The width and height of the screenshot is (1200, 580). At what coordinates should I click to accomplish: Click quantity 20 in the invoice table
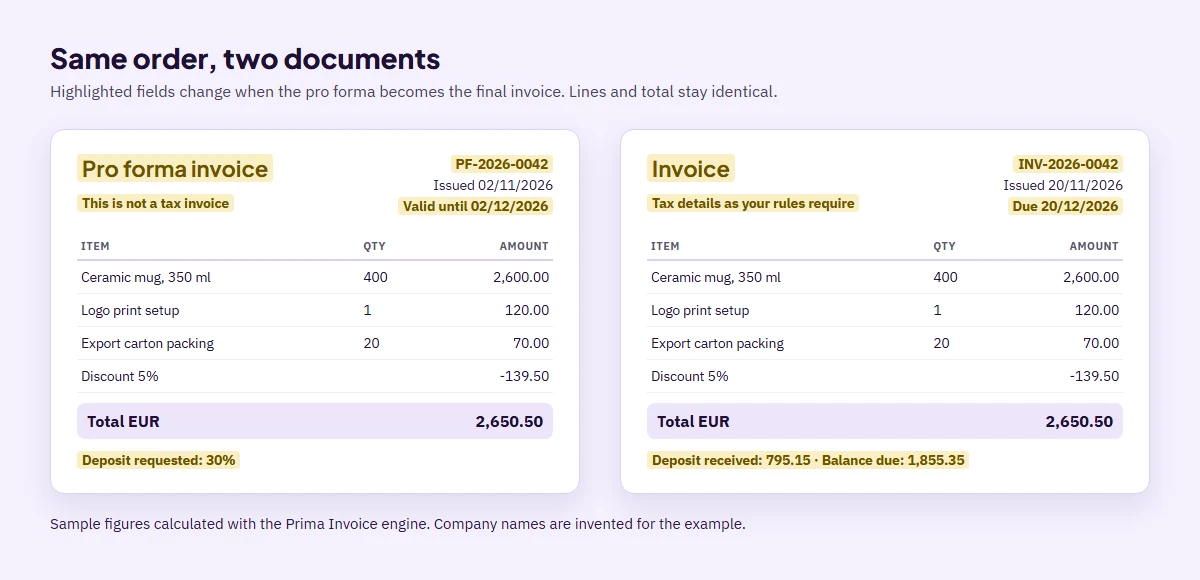tap(941, 343)
